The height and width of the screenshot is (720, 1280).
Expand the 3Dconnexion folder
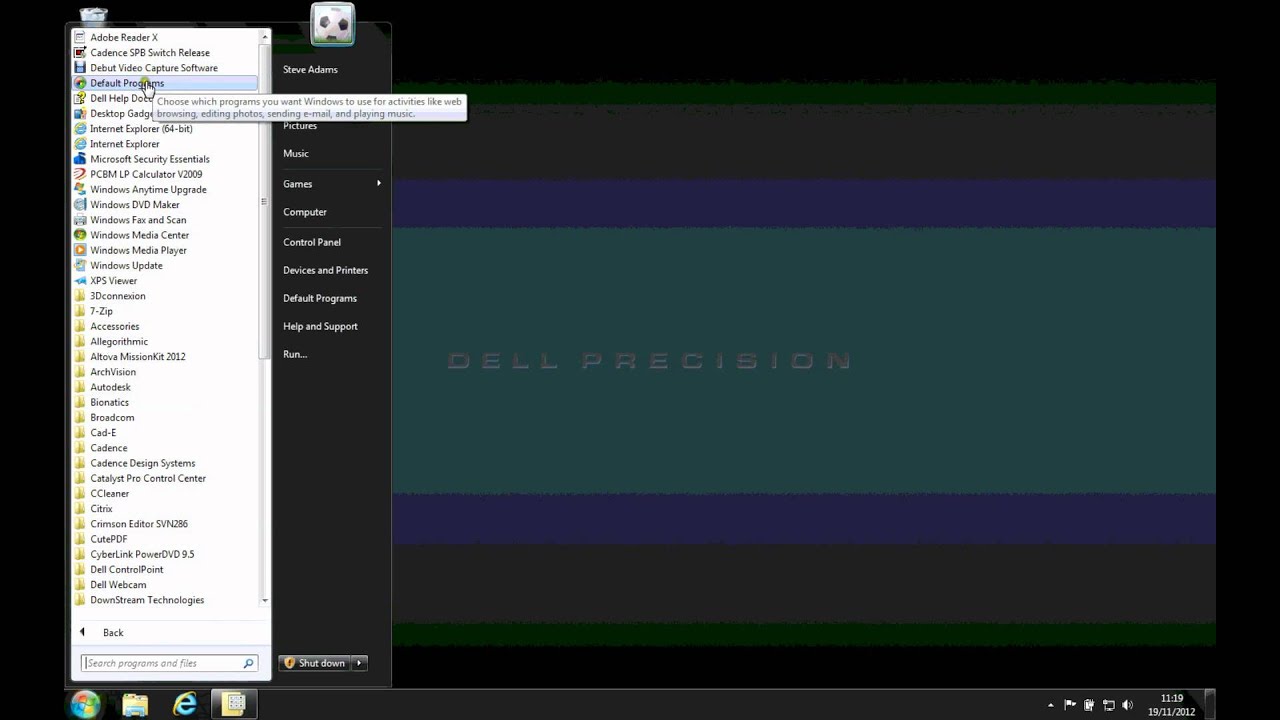[x=117, y=296]
